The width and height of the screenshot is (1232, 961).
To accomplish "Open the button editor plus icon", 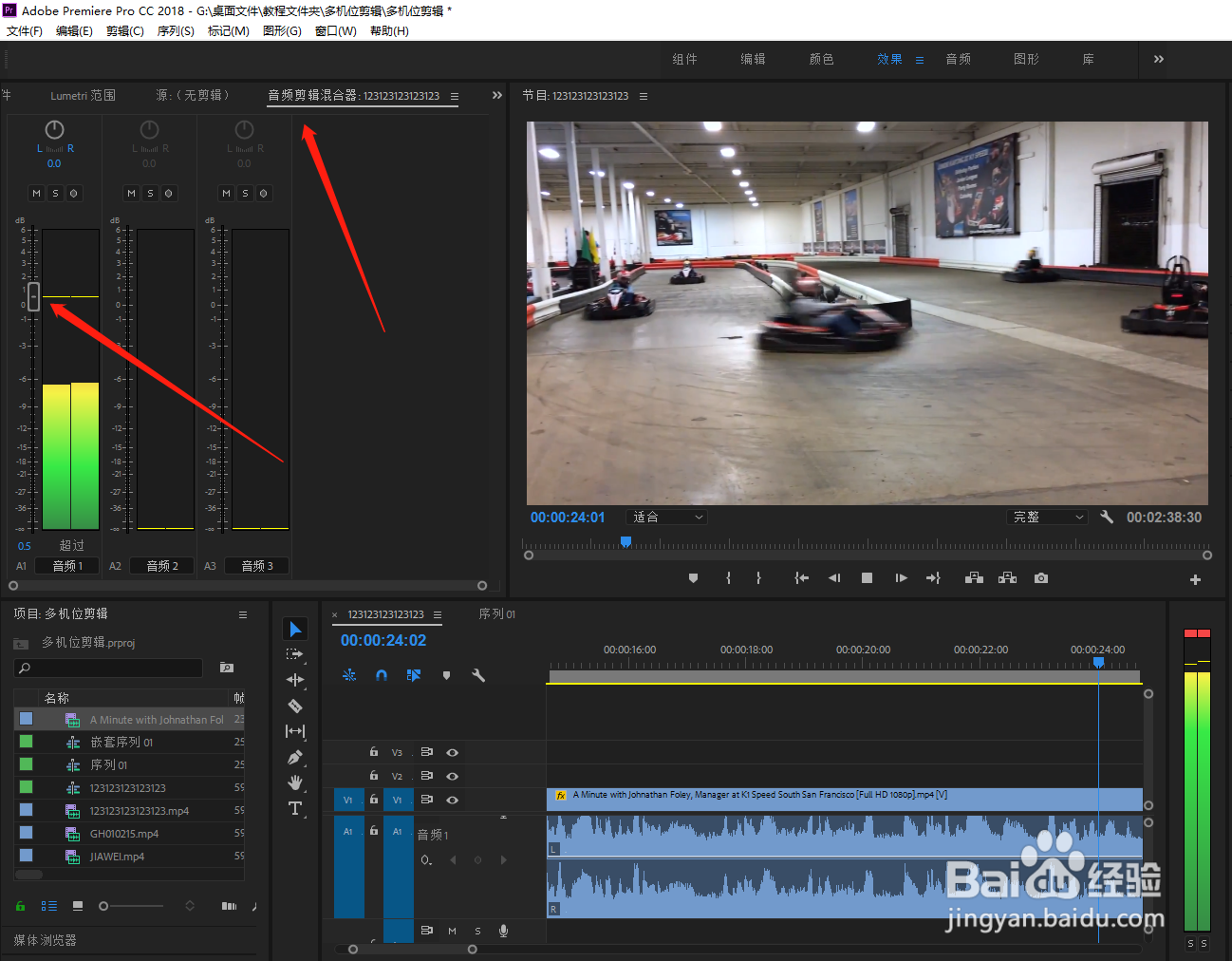I will click(x=1195, y=579).
